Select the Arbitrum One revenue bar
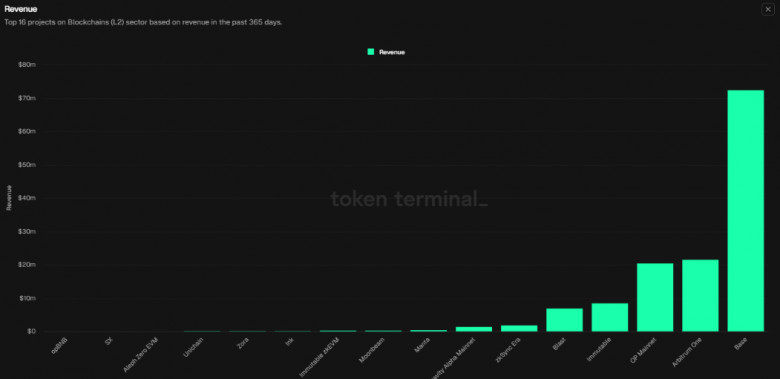Screen dimensions: 780x379 (x=700, y=295)
